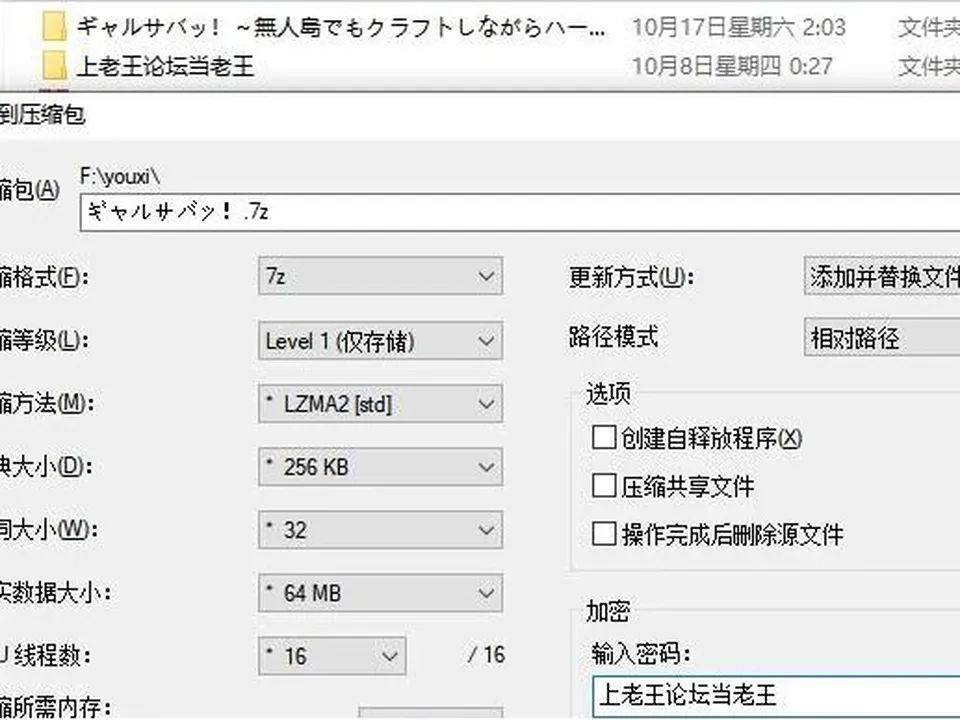Click archive name field ギャルサバッ！.7z
The image size is (960, 720).
coord(520,212)
